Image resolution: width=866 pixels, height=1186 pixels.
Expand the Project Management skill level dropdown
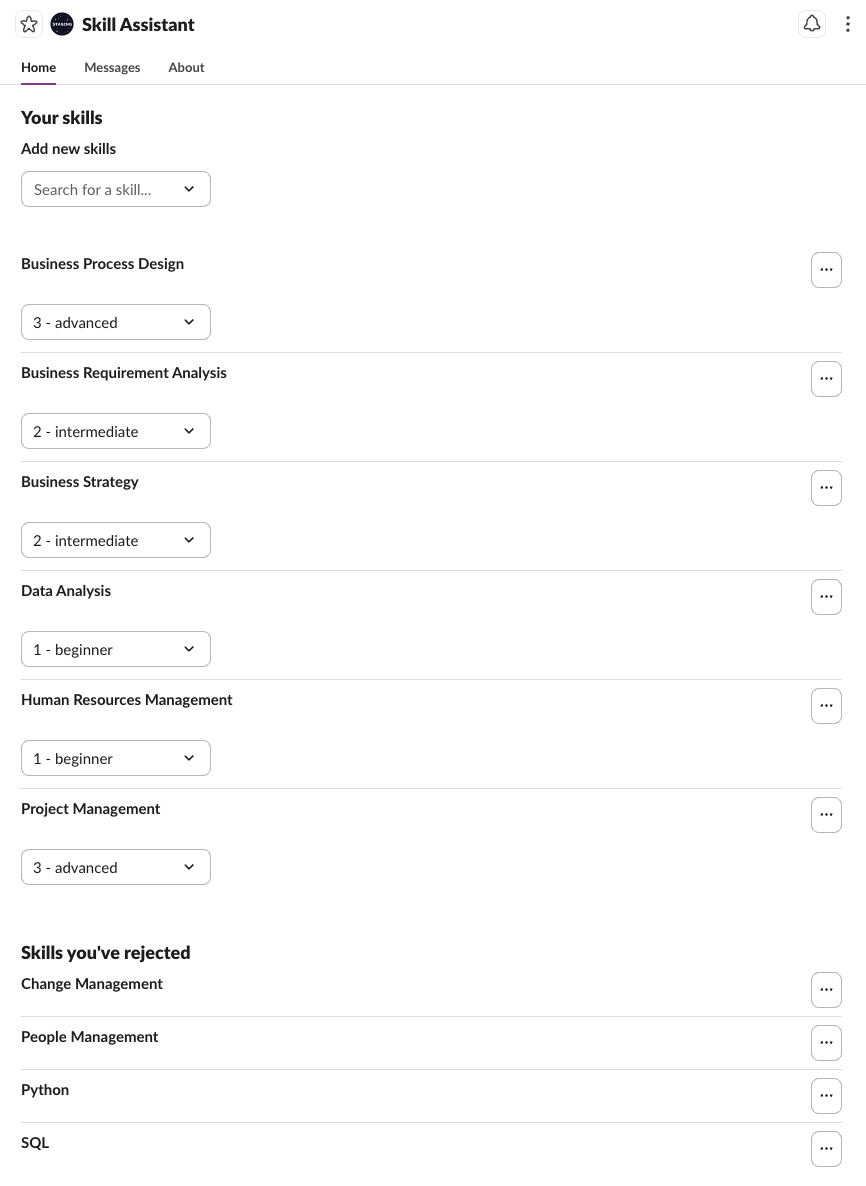tap(116, 867)
